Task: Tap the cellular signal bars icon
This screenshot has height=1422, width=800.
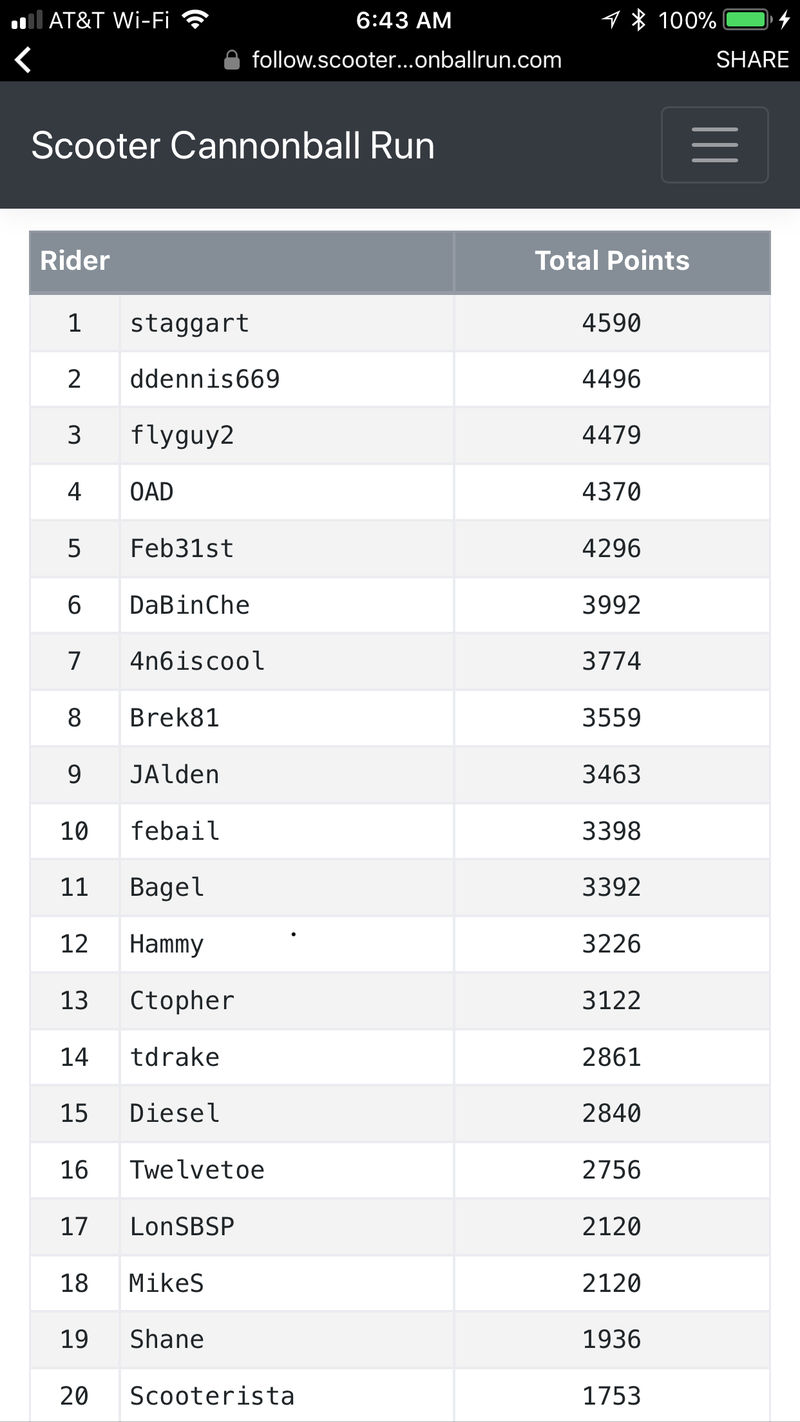Action: [26, 20]
